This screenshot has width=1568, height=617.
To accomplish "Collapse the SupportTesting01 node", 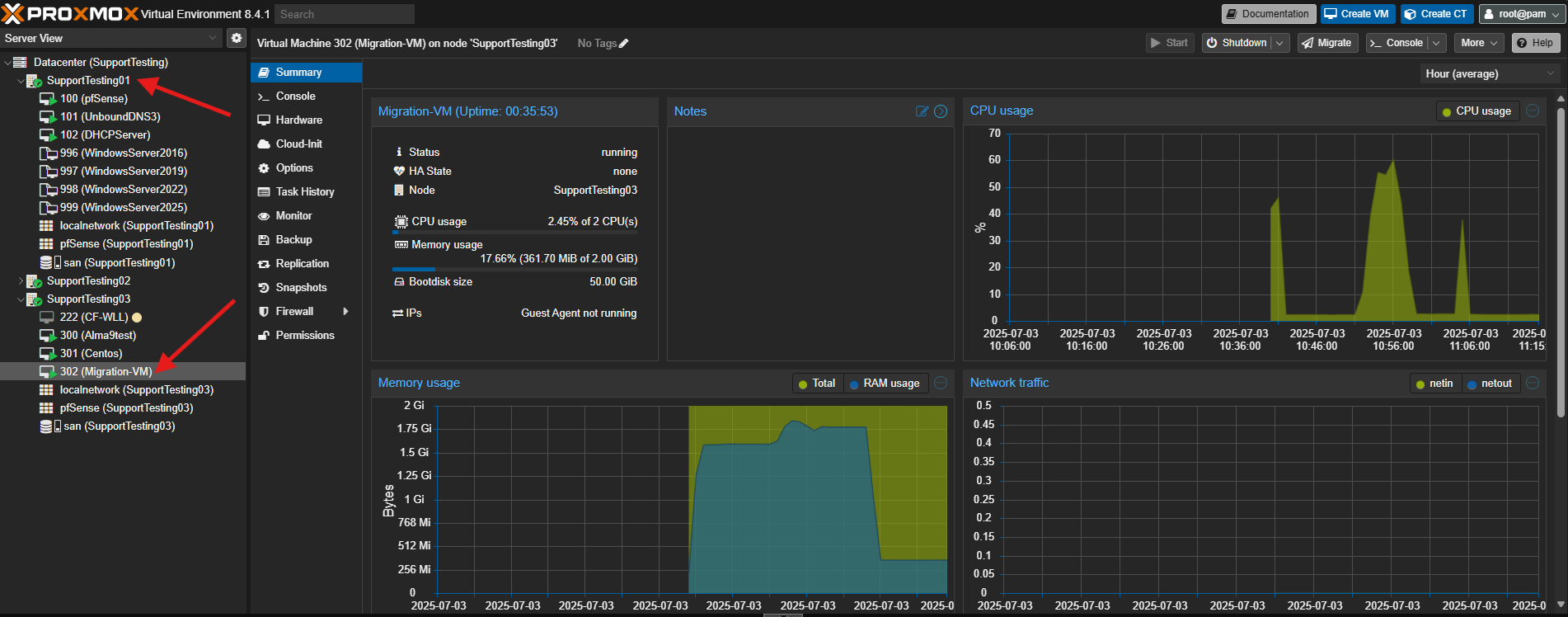I will tap(21, 81).
